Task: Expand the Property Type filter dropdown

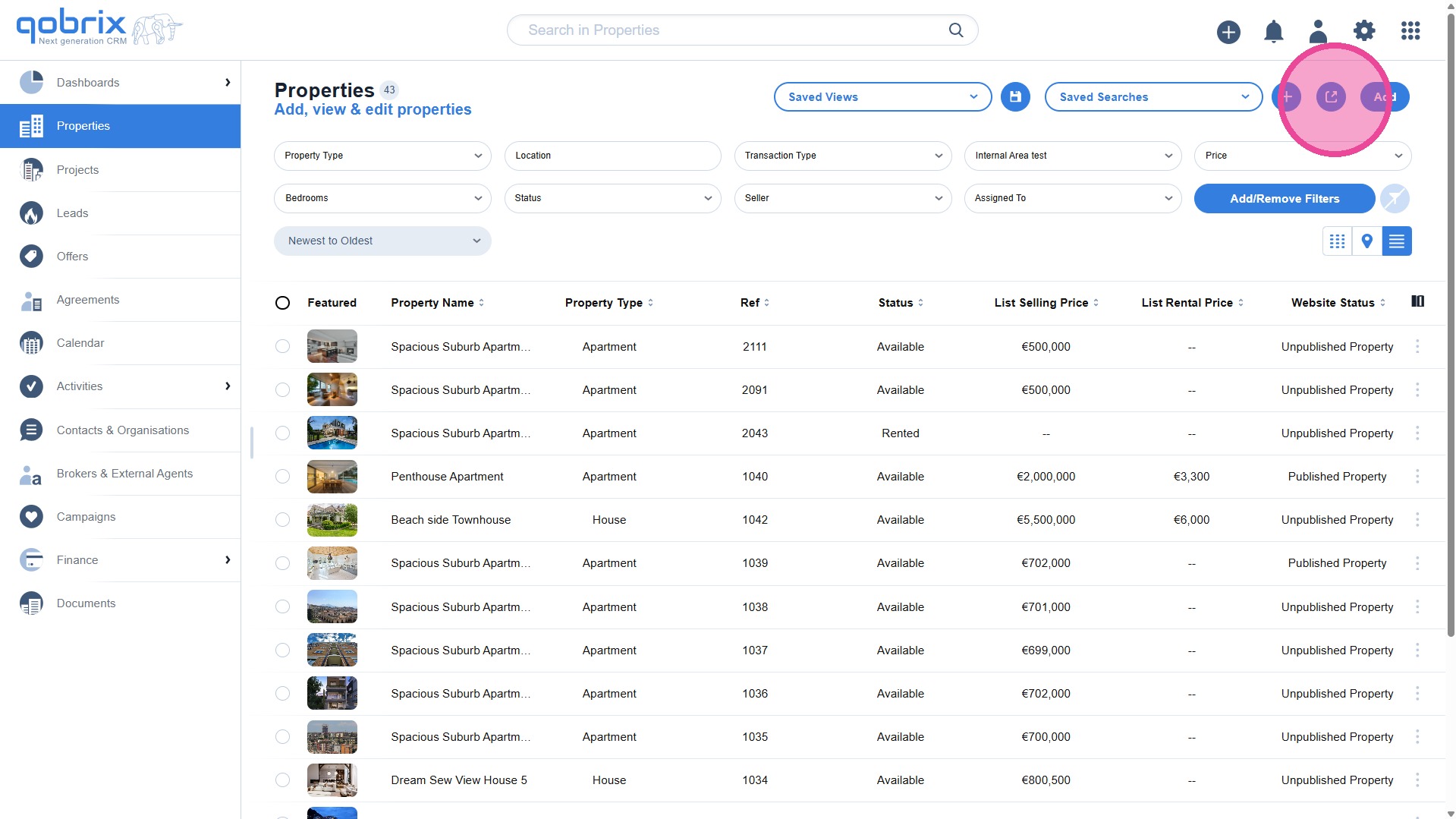Action: tap(382, 156)
